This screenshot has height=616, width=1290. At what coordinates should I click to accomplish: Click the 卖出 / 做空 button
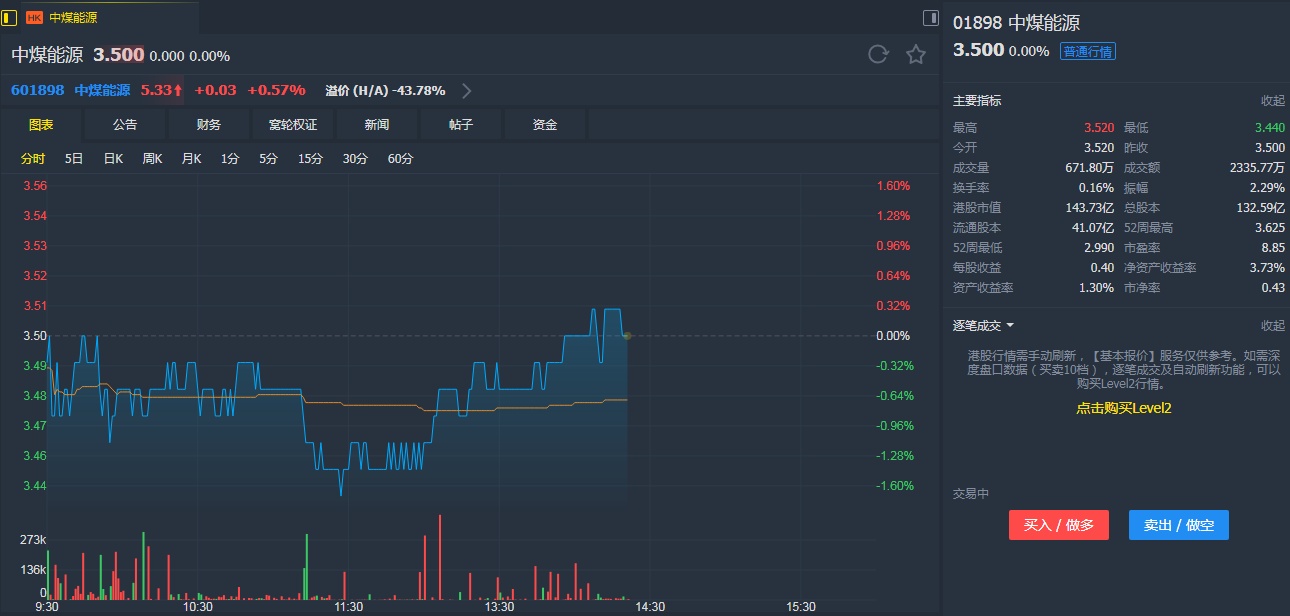coord(1178,525)
